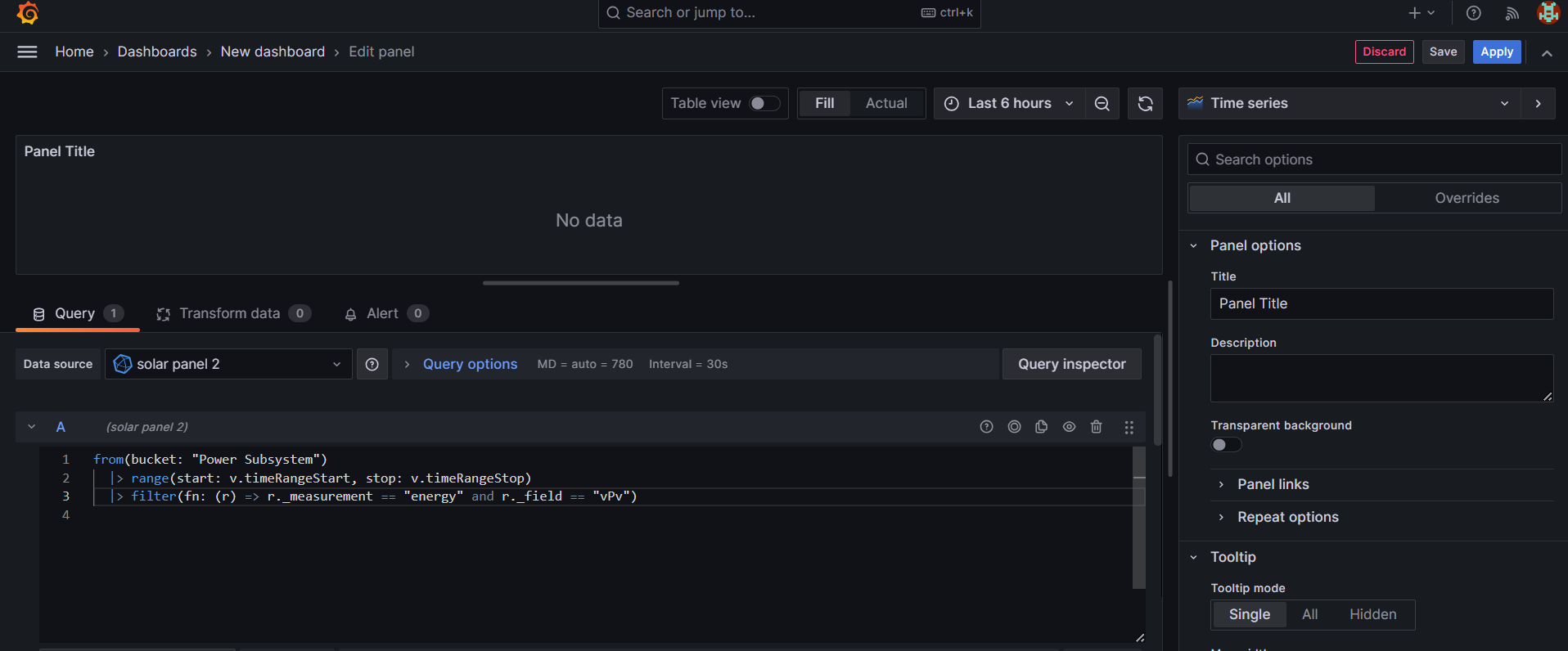
Task: Toggle the Table view switch
Action: click(764, 104)
